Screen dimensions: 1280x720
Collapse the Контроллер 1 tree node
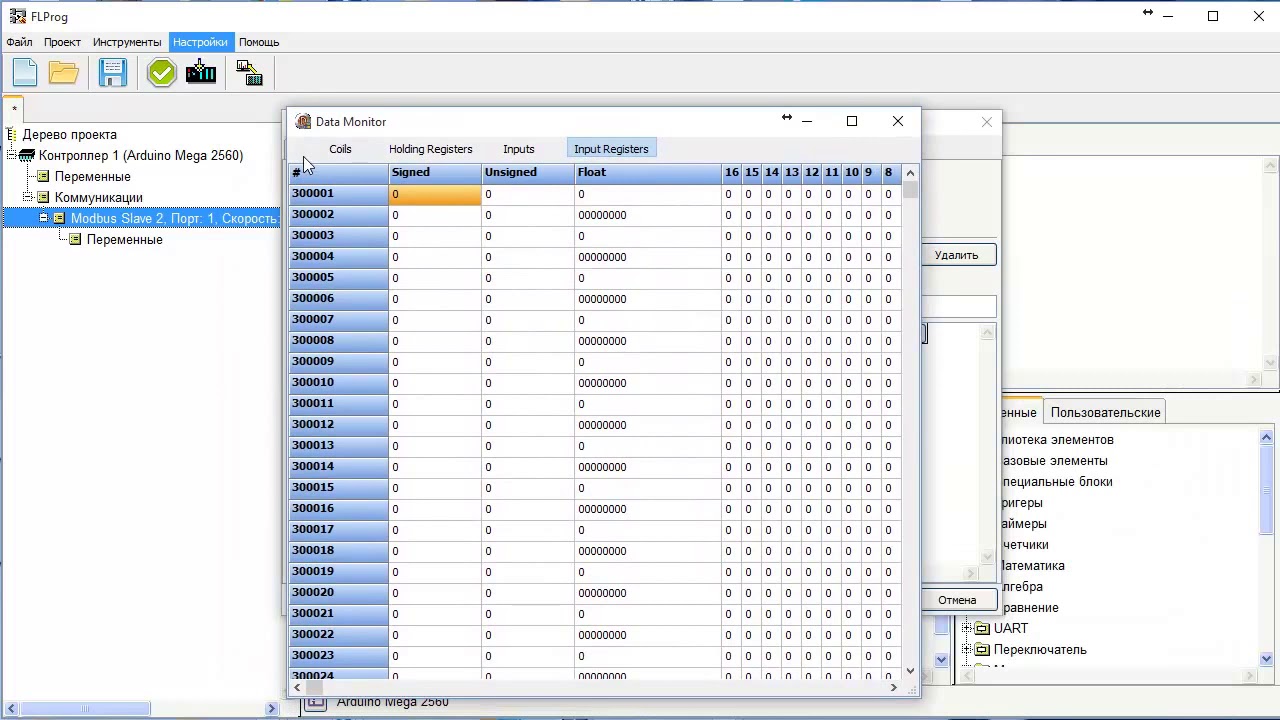[12, 156]
